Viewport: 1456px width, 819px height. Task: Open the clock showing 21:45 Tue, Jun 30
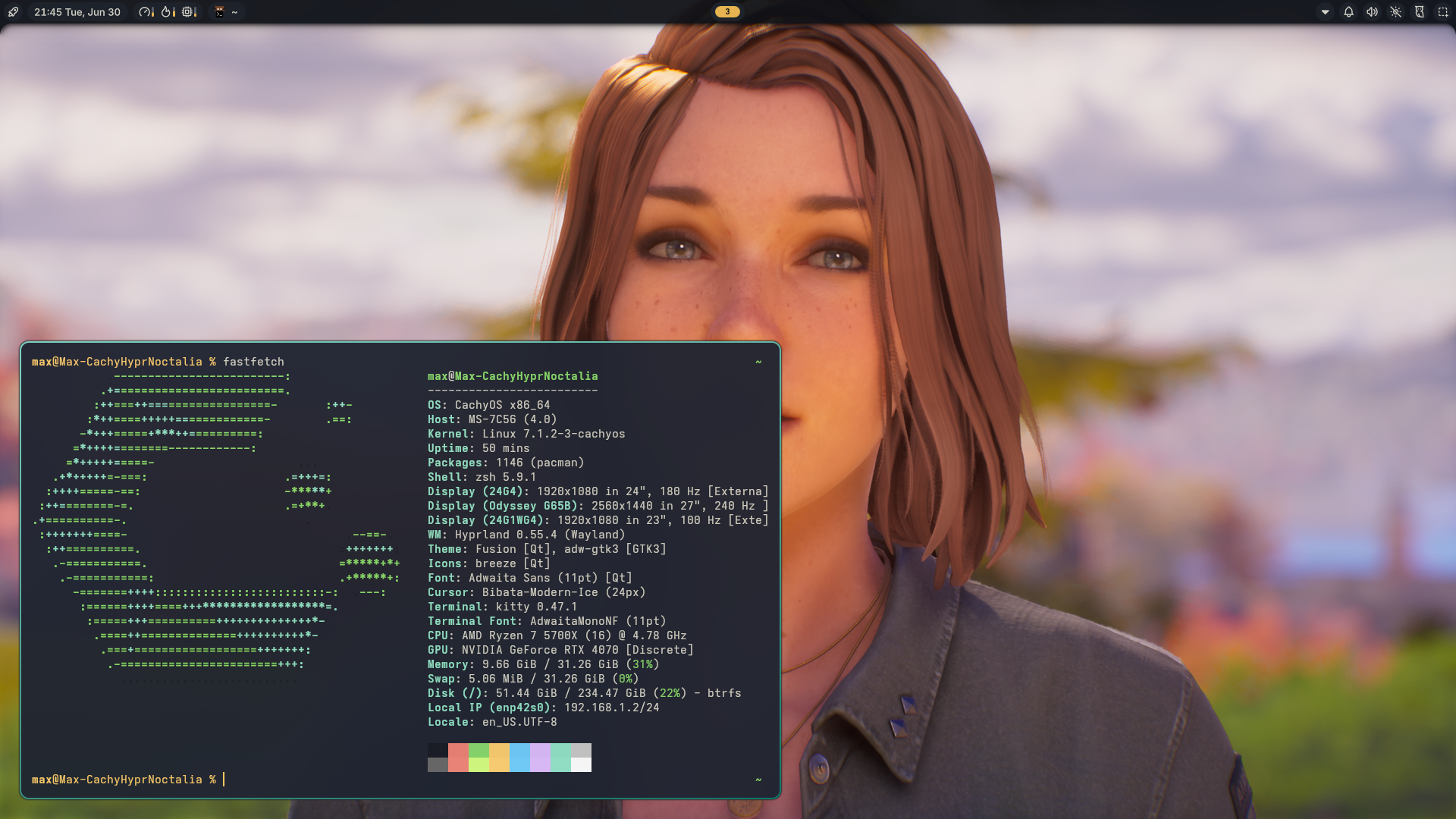point(77,12)
